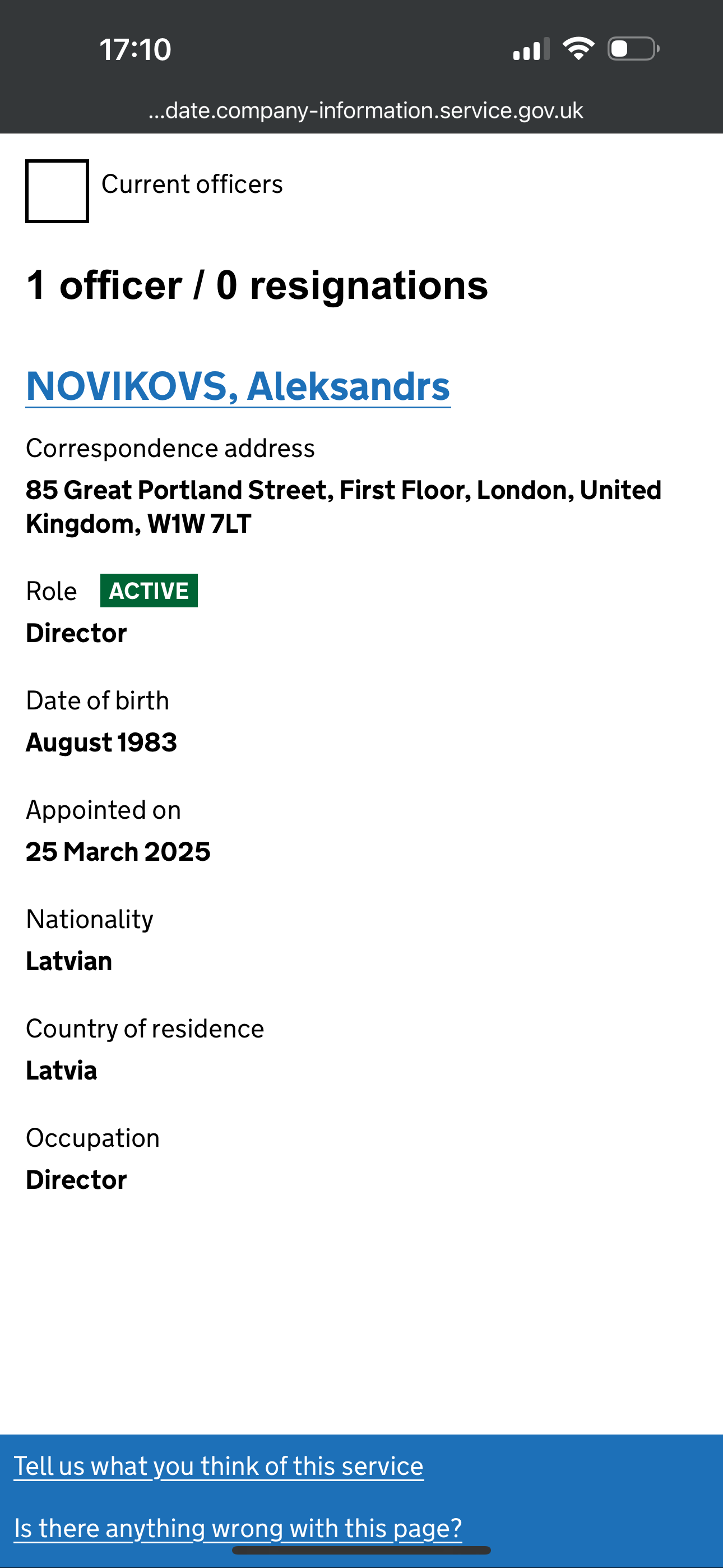The height and width of the screenshot is (1568, 723).
Task: Tap the cellular signal bars icon
Action: [x=531, y=49]
